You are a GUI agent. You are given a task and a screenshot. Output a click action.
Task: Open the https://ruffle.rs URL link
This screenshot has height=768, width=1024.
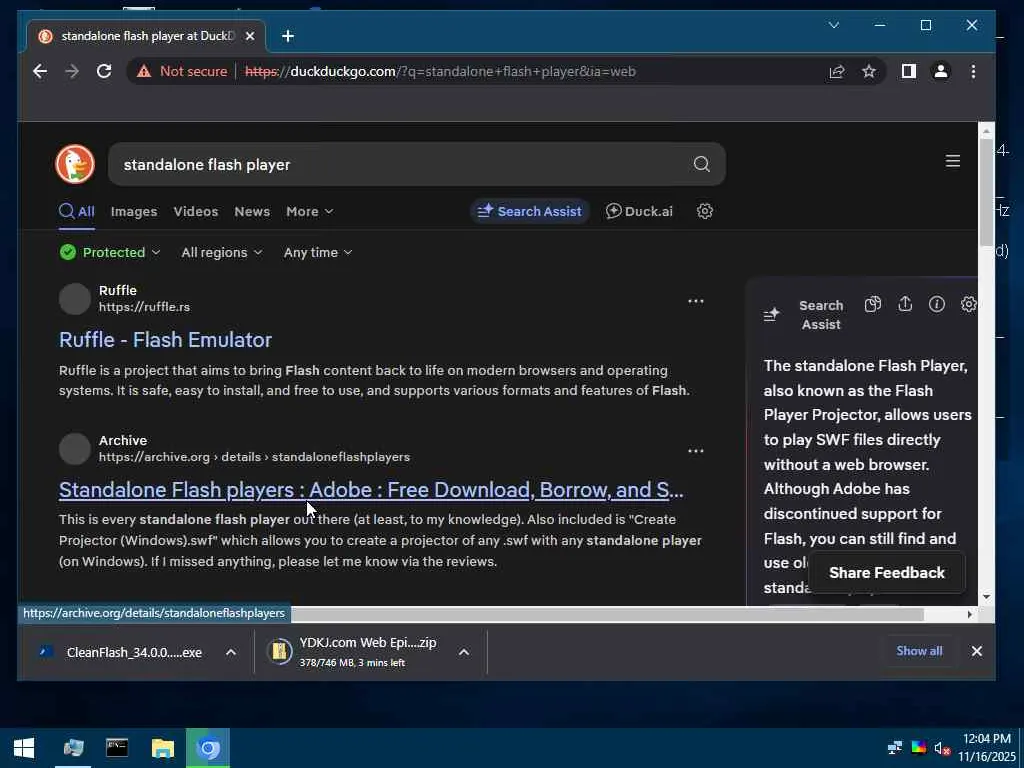pyautogui.click(x=144, y=307)
